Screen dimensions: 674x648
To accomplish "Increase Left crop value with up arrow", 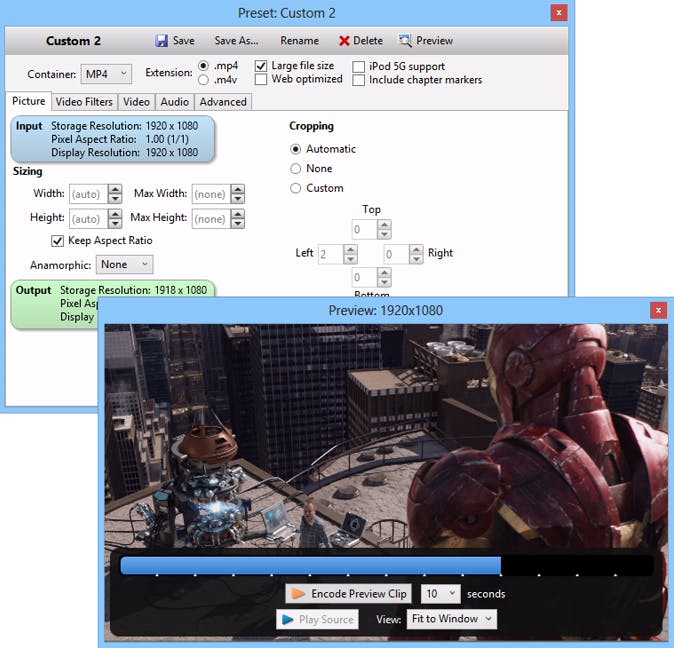I will 351,249.
